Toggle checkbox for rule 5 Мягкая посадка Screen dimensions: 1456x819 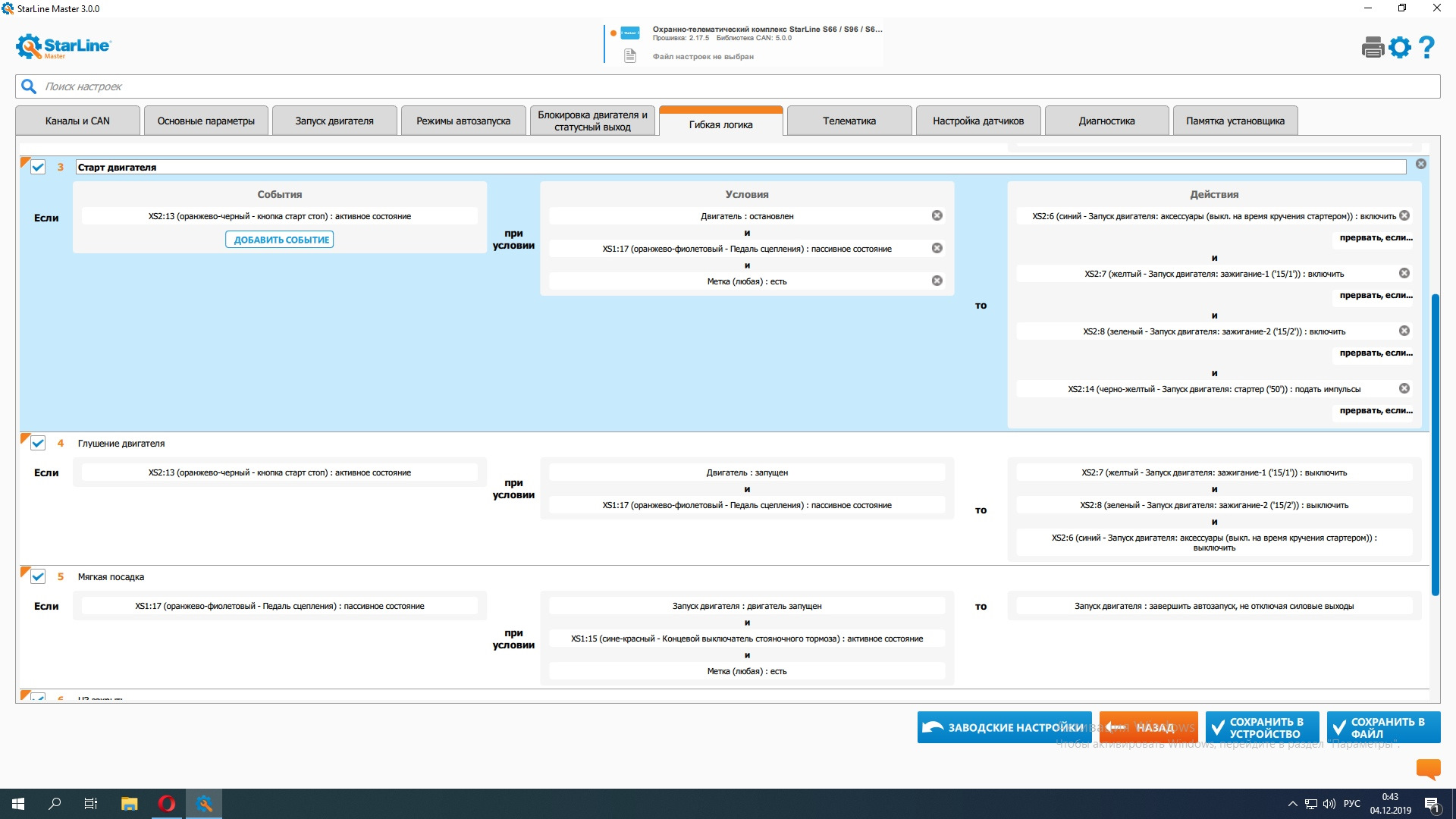(x=38, y=576)
